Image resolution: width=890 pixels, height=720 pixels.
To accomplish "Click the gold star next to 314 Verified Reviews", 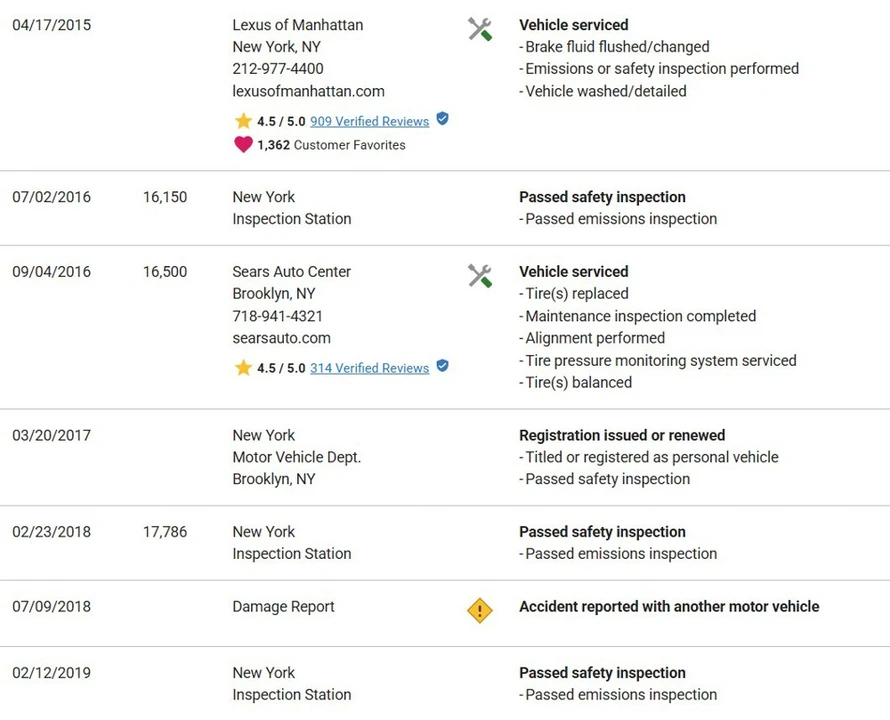I will pyautogui.click(x=243, y=368).
